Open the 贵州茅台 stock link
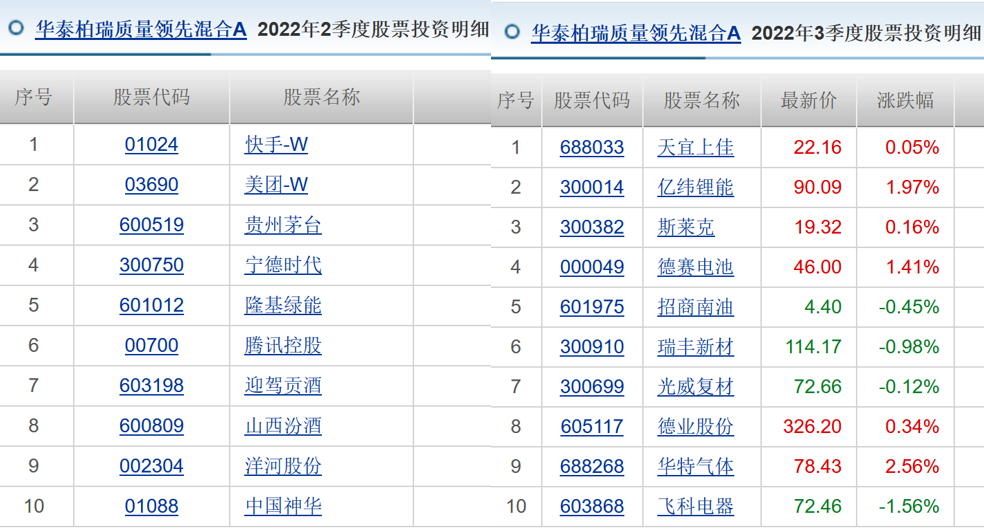The width and height of the screenshot is (984, 529). coord(283,225)
